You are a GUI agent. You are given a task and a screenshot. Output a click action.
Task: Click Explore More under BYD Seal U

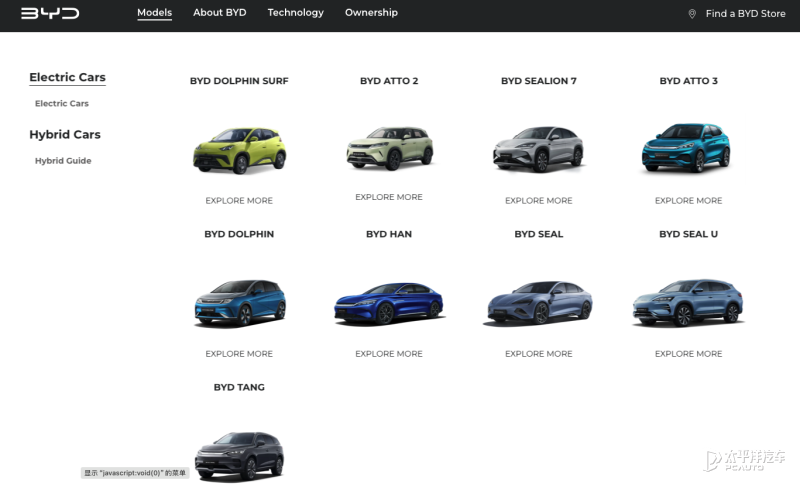point(688,354)
